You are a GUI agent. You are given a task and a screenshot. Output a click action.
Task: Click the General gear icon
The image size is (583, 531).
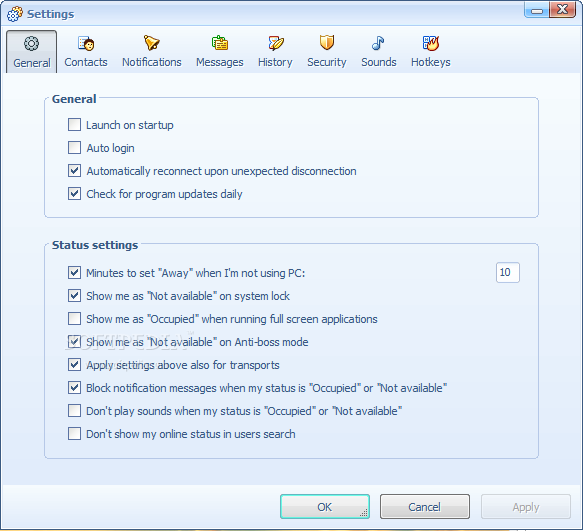coord(31,44)
